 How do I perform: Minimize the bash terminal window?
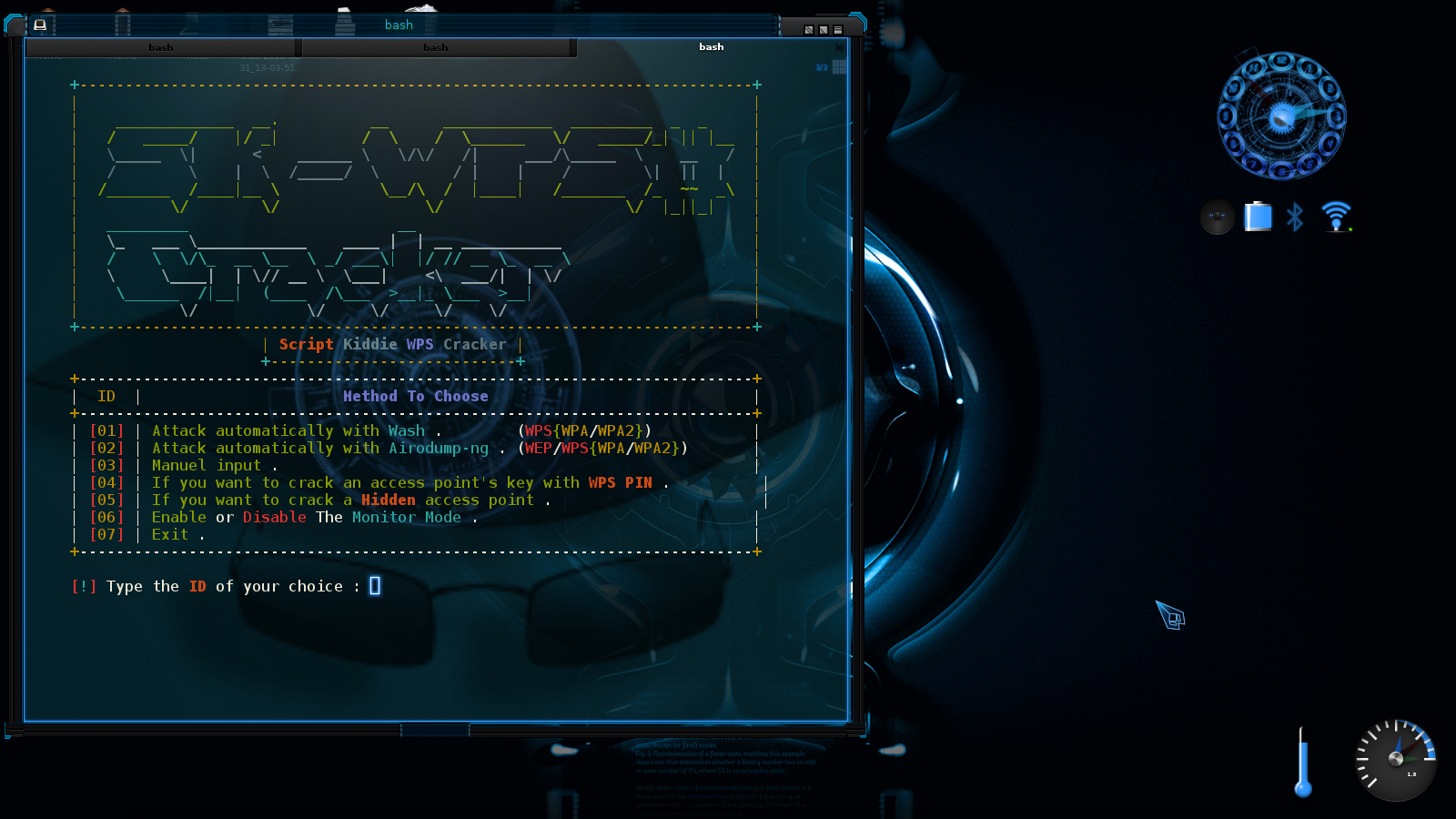809,30
